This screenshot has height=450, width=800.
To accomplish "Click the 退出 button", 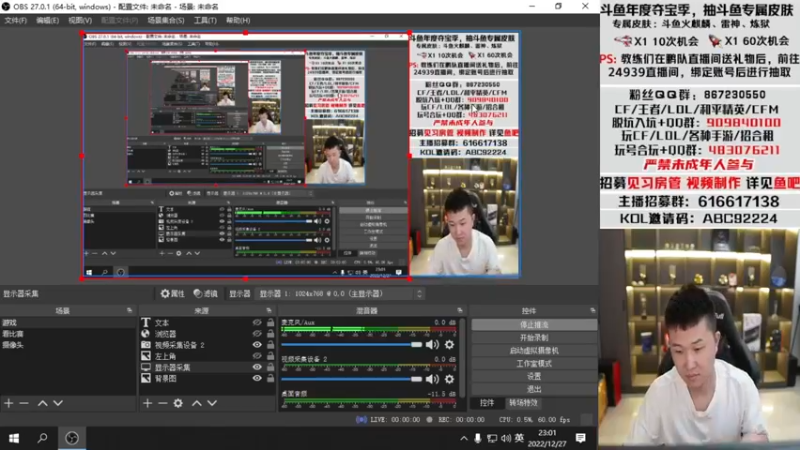I will tap(534, 389).
